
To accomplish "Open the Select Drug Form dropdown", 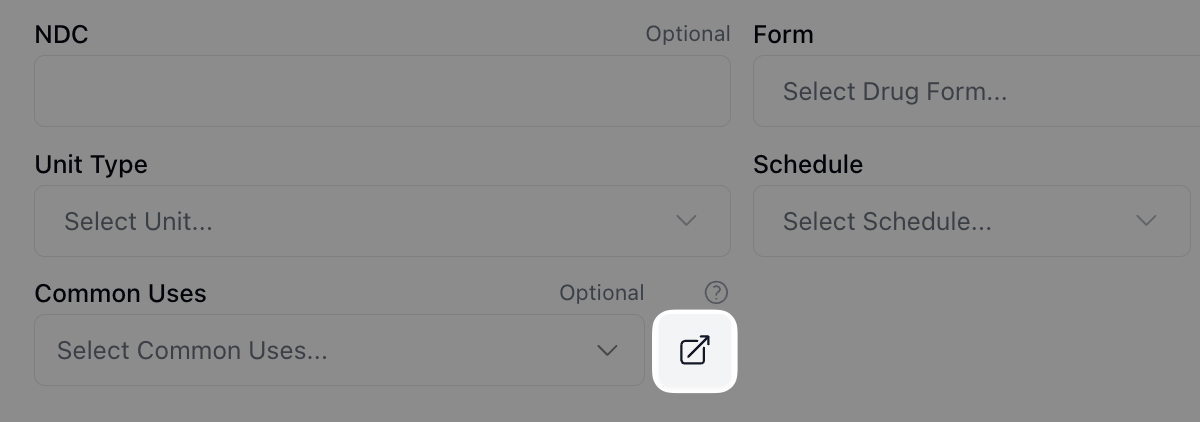I will coord(975,92).
